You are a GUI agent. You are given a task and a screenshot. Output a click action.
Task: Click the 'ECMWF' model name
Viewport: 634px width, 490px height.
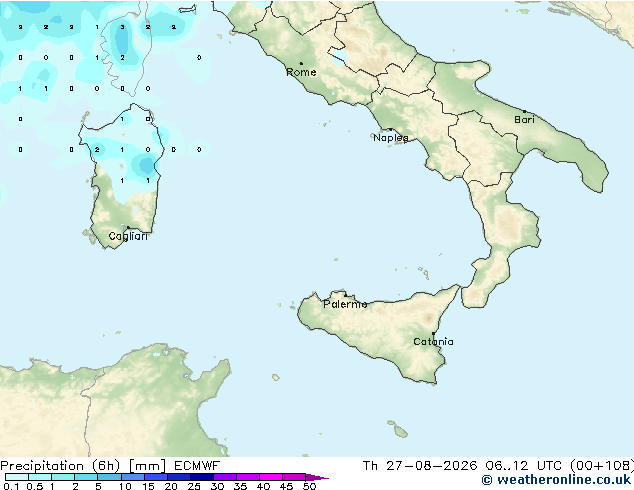(x=197, y=466)
